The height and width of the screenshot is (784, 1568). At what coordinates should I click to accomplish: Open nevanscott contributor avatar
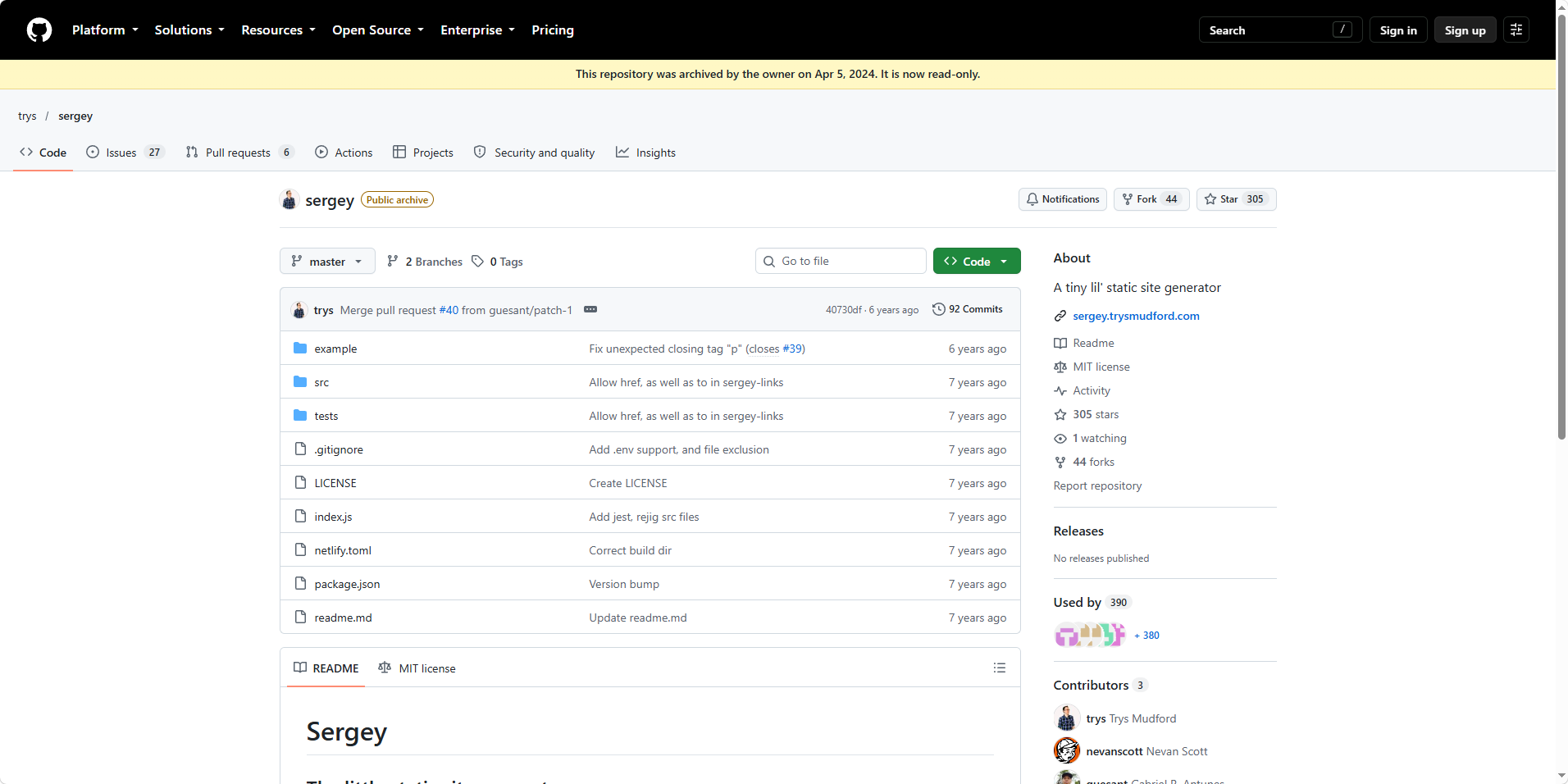pyautogui.click(x=1067, y=750)
